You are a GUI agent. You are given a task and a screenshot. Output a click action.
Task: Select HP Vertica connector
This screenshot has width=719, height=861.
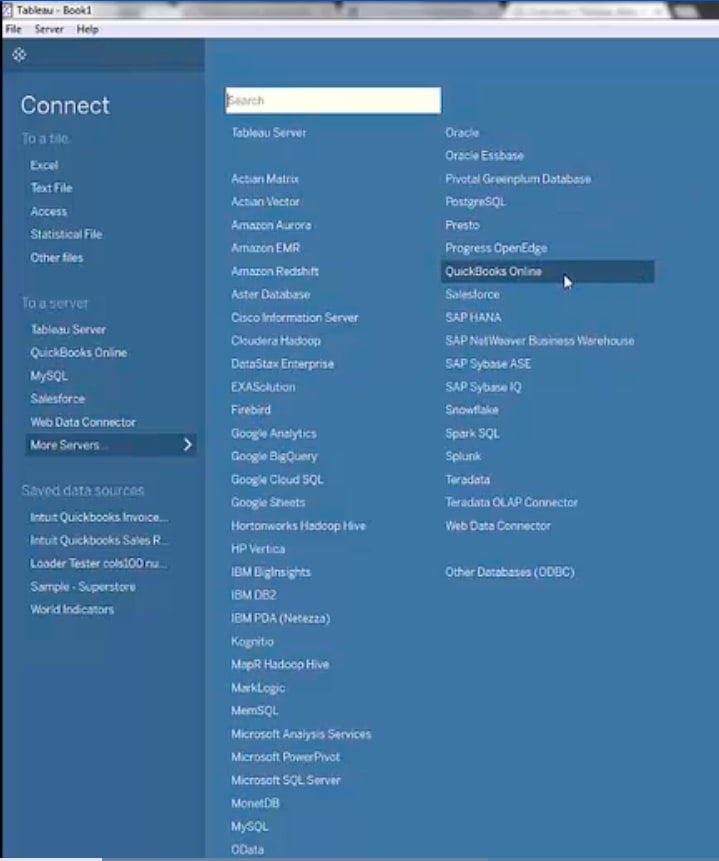click(258, 549)
